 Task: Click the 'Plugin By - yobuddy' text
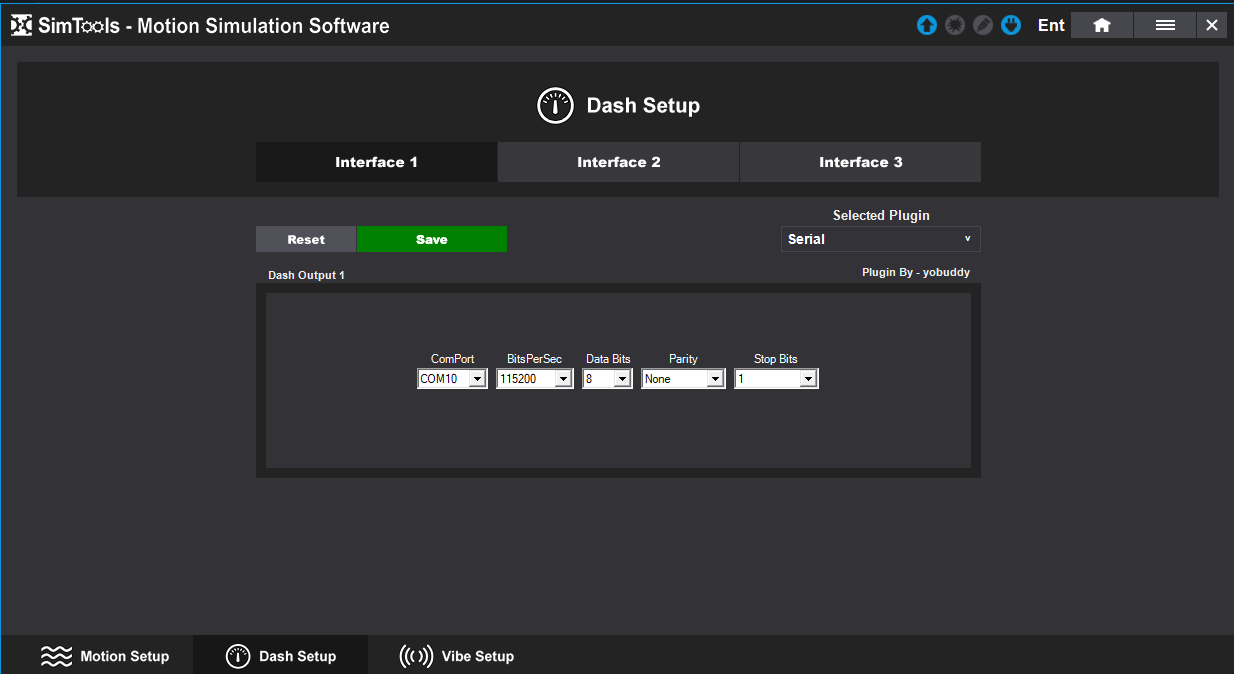pos(916,272)
